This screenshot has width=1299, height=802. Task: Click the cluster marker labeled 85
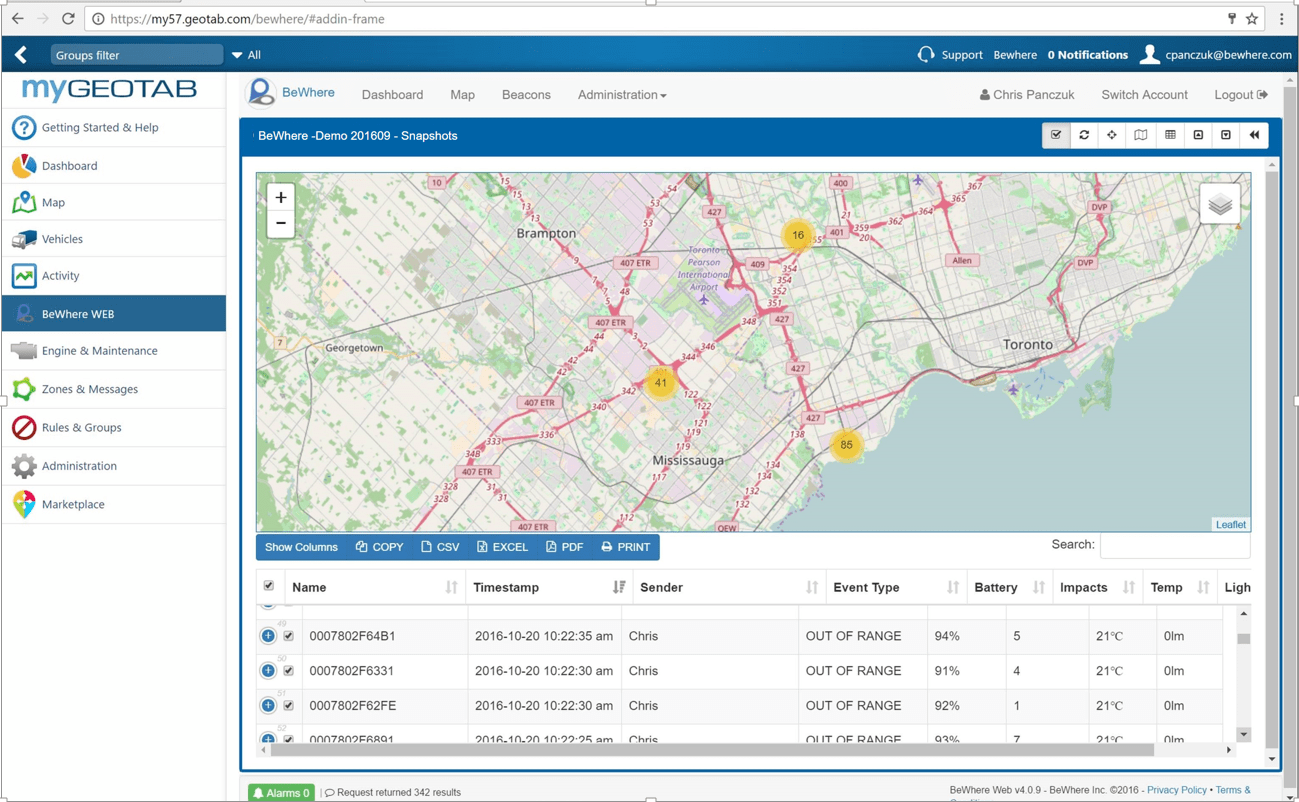(846, 445)
